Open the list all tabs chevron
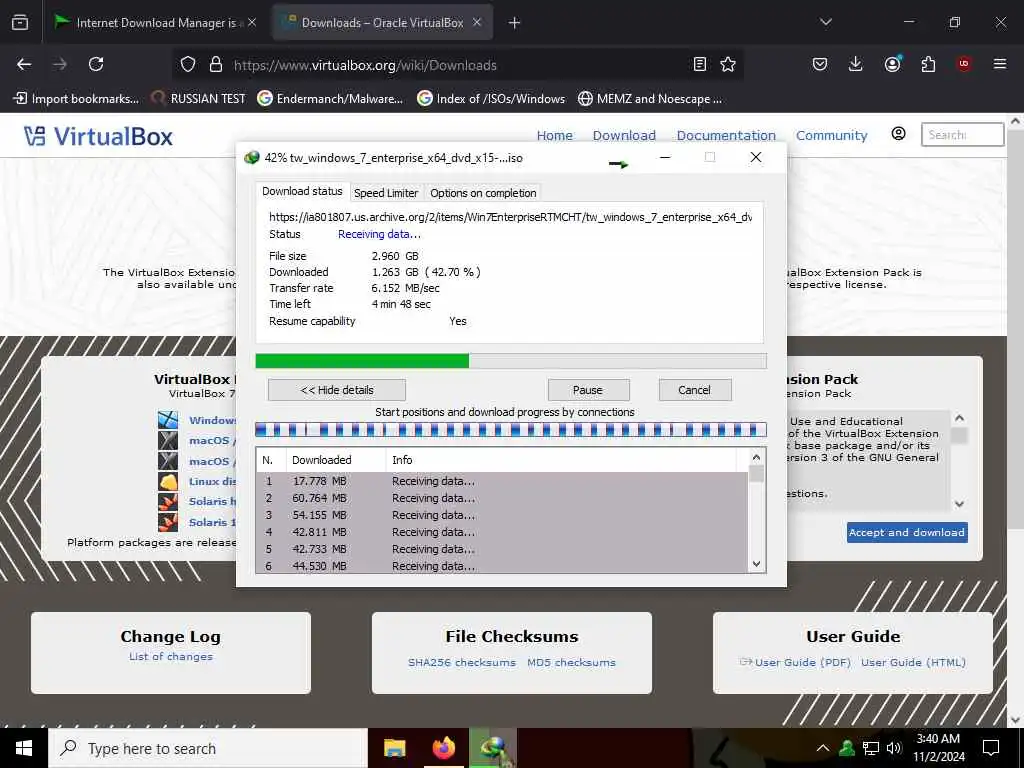 pos(825,22)
